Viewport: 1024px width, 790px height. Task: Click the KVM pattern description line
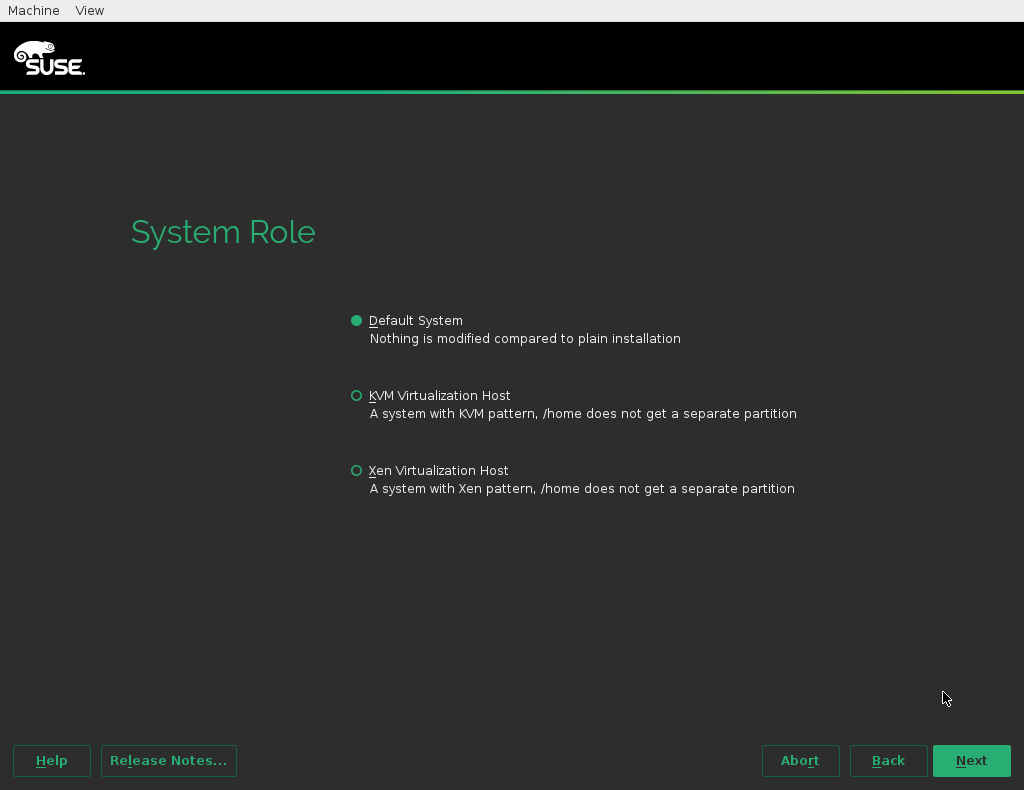pyautogui.click(x=583, y=414)
